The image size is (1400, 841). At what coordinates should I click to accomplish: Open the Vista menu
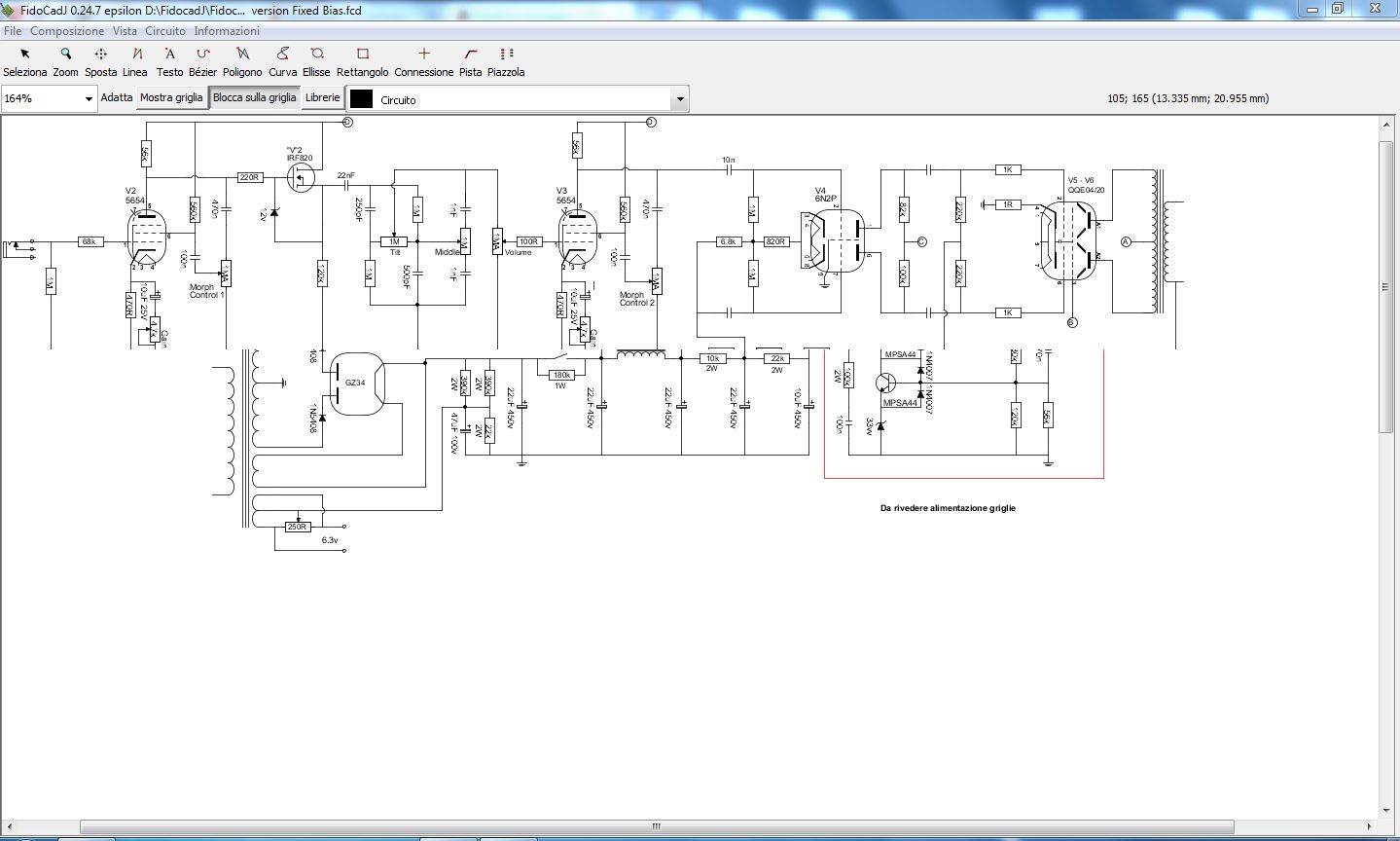coord(125,31)
